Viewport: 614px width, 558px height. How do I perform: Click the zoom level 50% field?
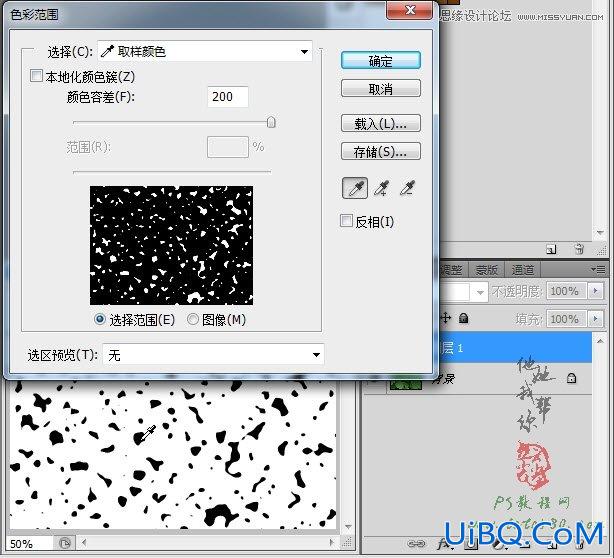click(x=27, y=544)
